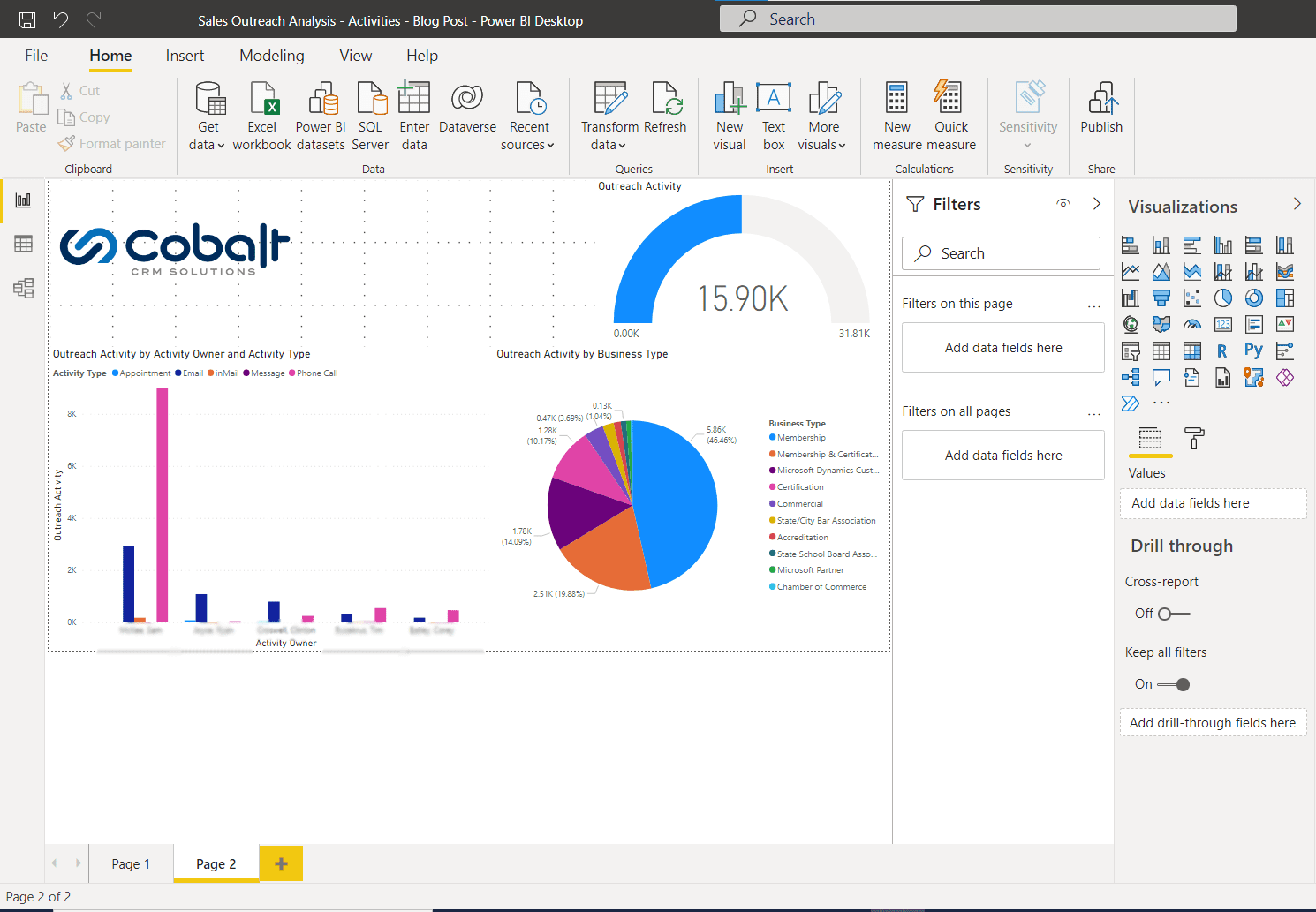Go to the Page 1 tab

pyautogui.click(x=130, y=863)
